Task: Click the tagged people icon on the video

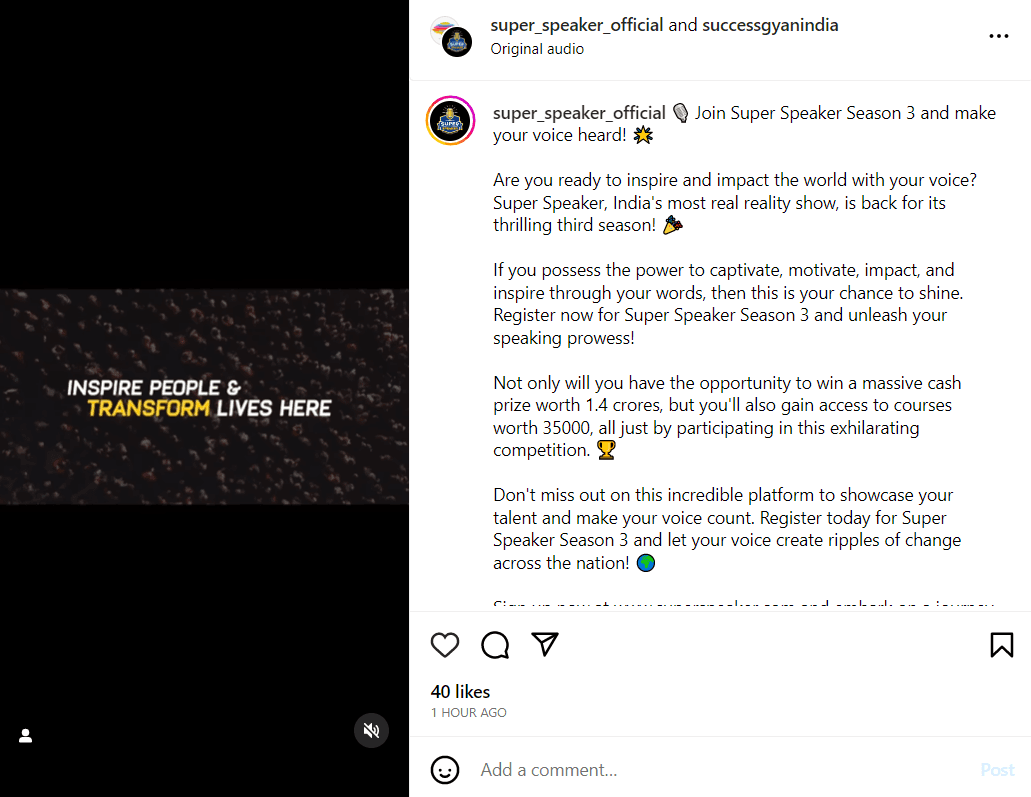Action: 25,735
